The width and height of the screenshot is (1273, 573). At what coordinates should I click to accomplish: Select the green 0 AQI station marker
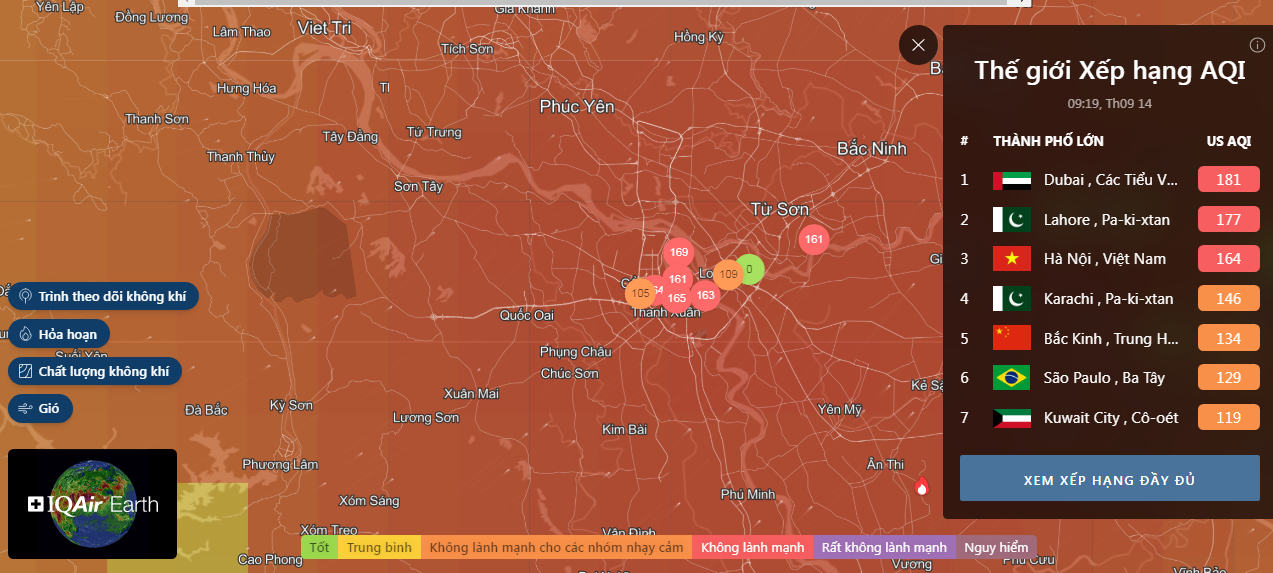click(751, 269)
